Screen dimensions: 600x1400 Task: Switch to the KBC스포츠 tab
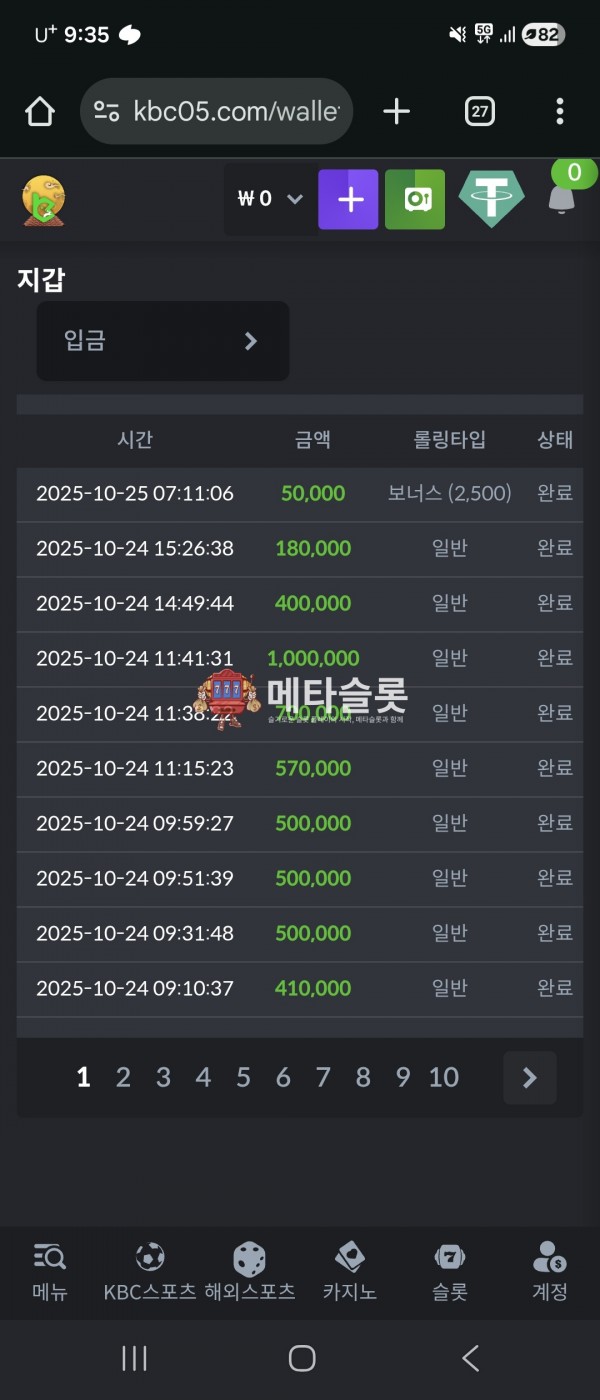tap(150, 1272)
